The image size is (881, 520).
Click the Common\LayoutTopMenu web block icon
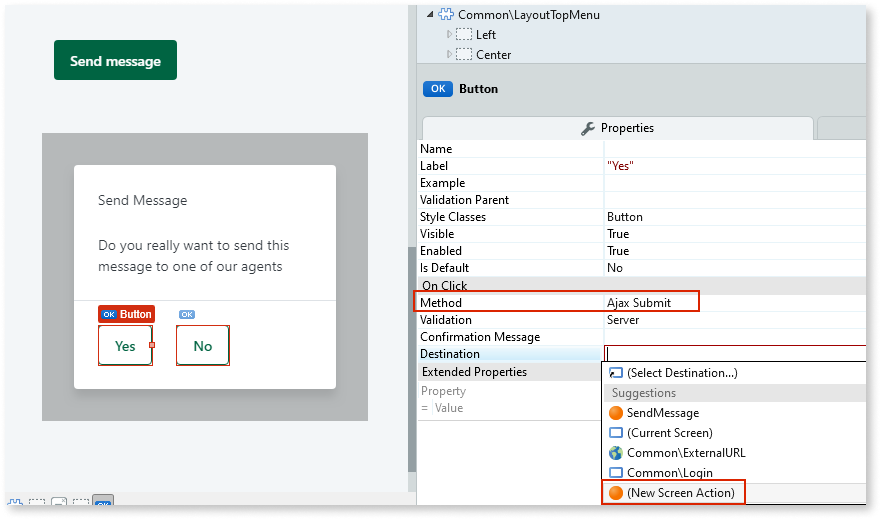click(445, 15)
